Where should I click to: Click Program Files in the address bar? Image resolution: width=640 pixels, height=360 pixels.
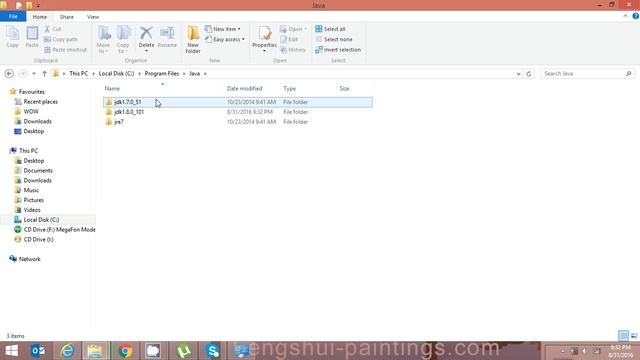click(162, 74)
